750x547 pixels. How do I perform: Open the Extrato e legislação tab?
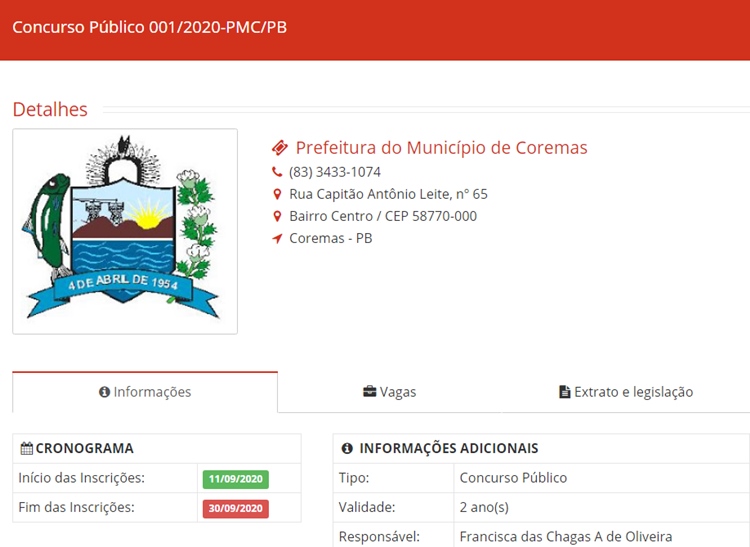pyautogui.click(x=625, y=392)
